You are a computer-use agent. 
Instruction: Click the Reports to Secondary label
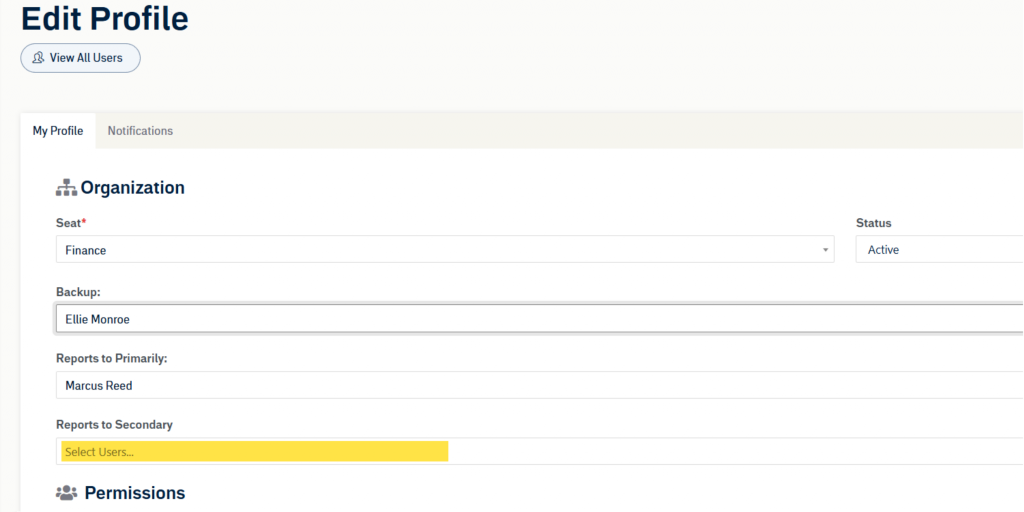point(114,425)
